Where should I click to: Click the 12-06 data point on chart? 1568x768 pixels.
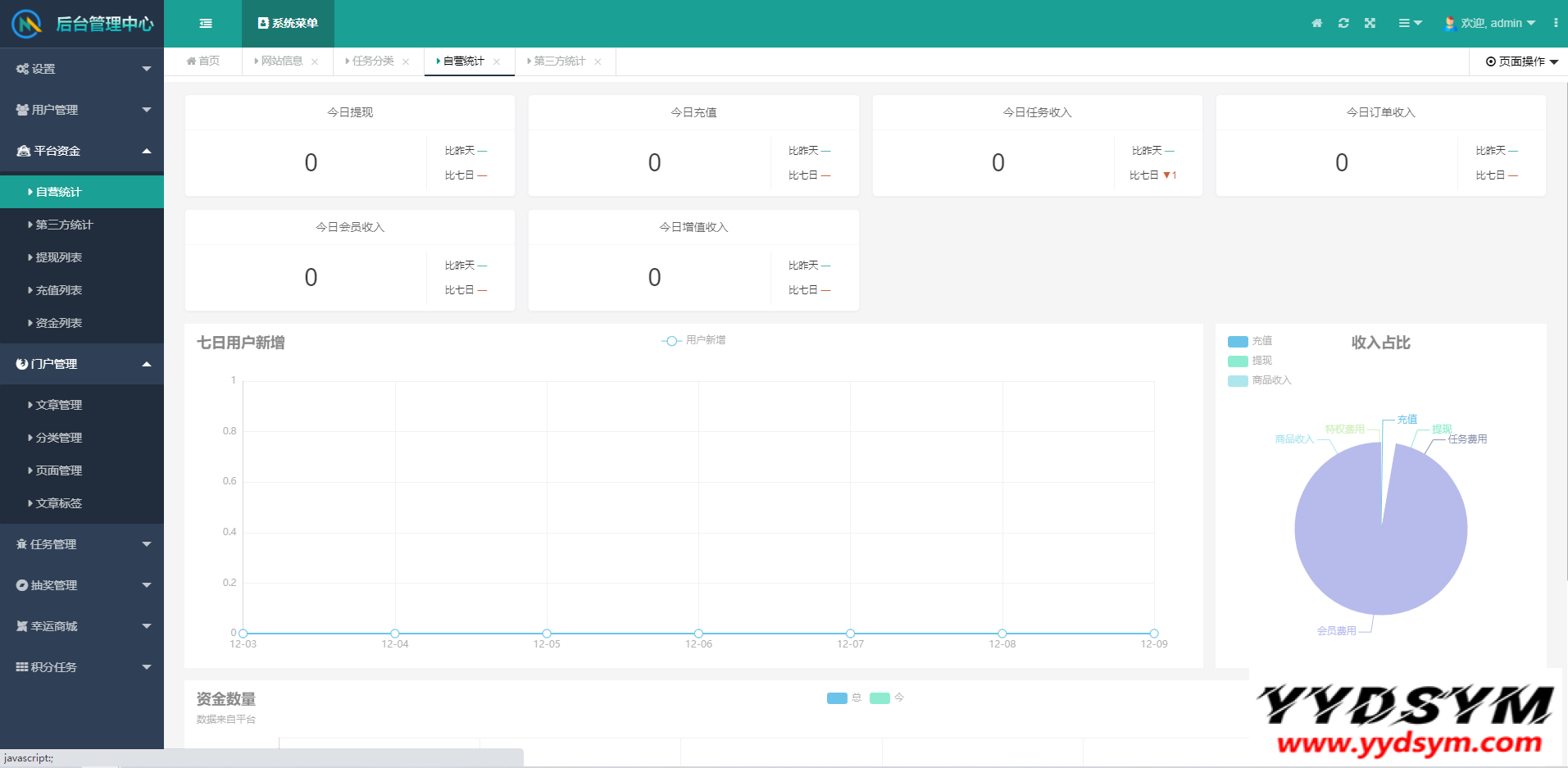[698, 634]
